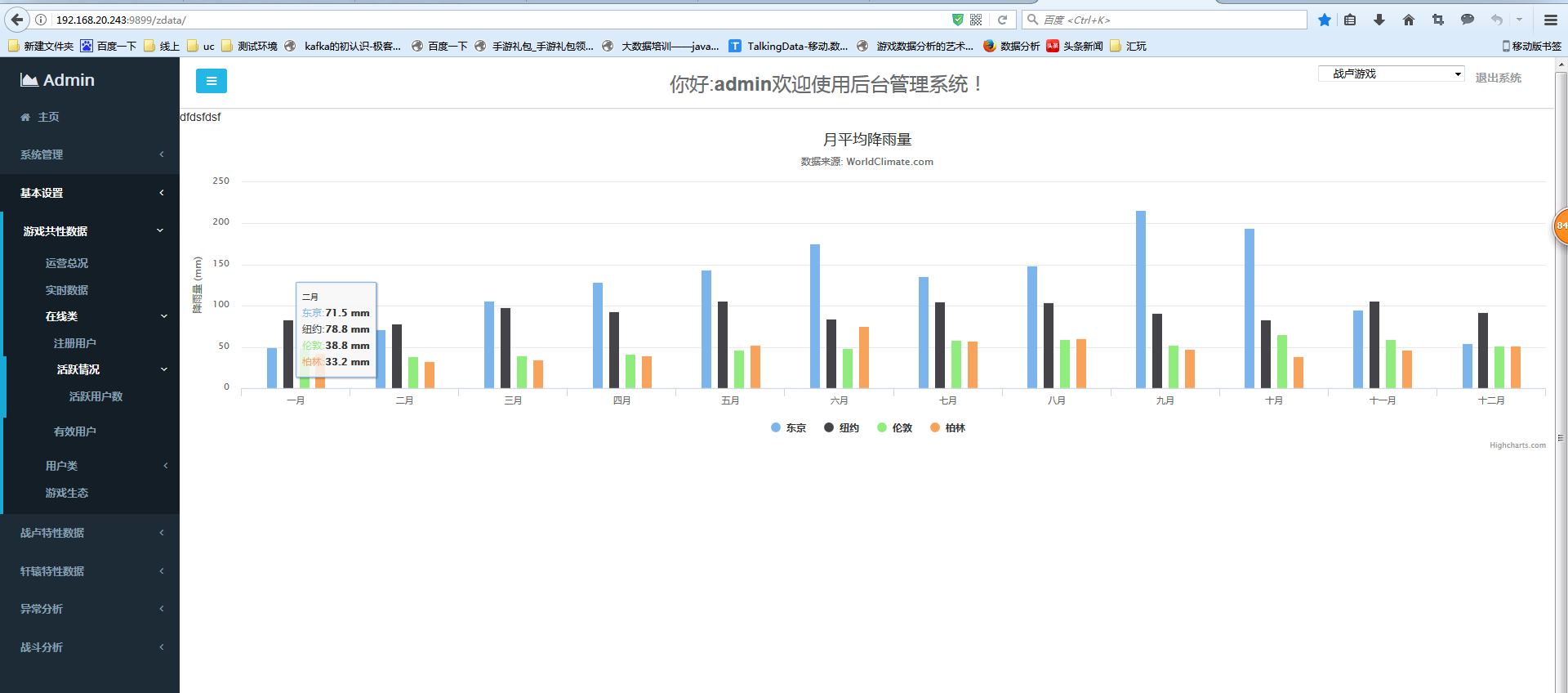Expand the 用户类 submenu

click(x=91, y=466)
